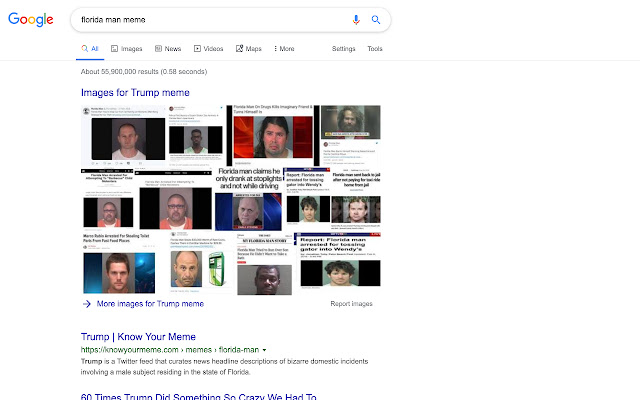
Task: Select the All tab
Action: coord(90,49)
